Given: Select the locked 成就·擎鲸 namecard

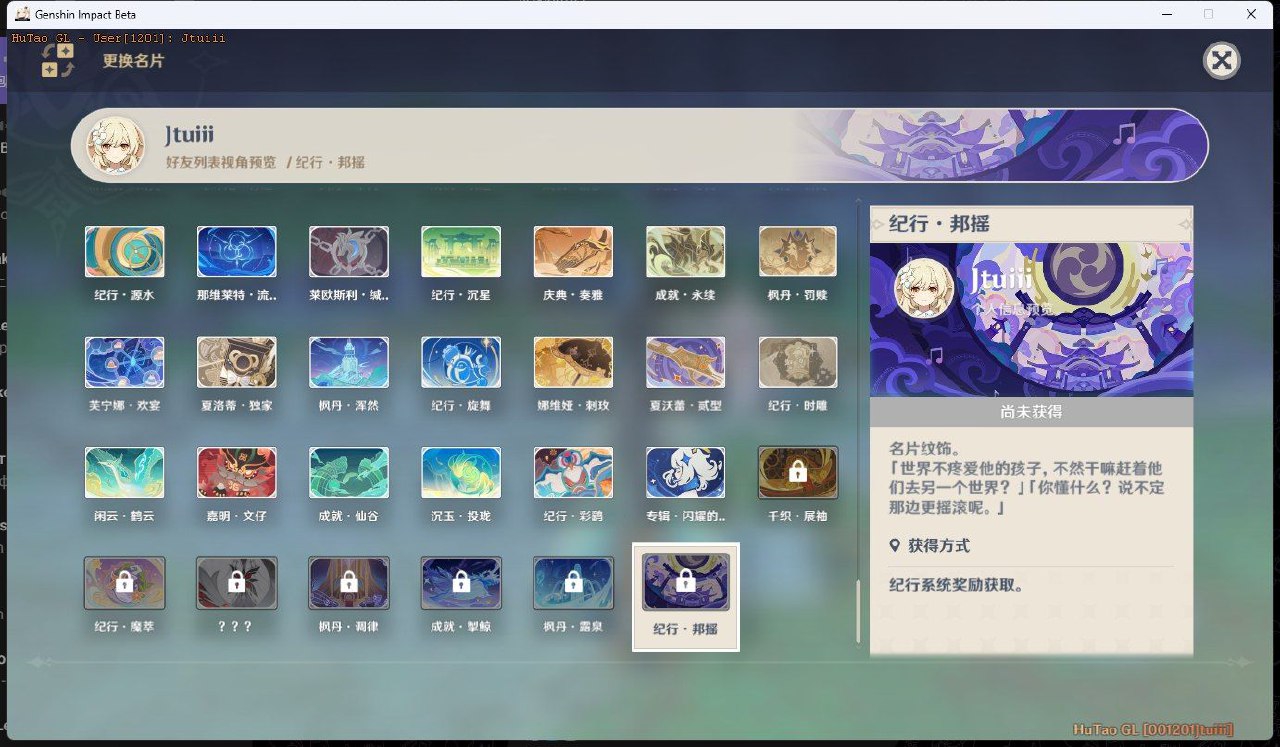Looking at the screenshot, I should [x=461, y=582].
